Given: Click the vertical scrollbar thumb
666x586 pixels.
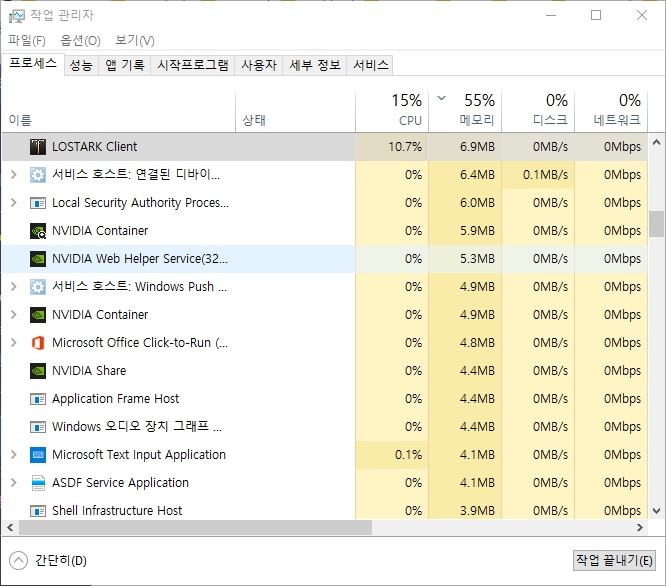Looking at the screenshot, I should point(656,224).
